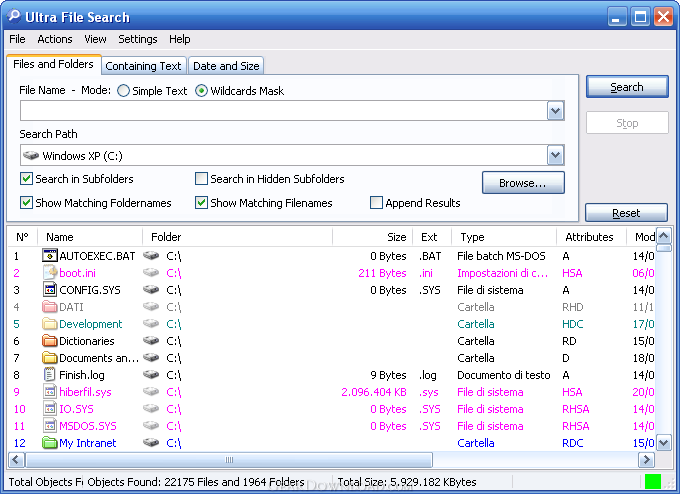Click the Reset button

[626, 213]
